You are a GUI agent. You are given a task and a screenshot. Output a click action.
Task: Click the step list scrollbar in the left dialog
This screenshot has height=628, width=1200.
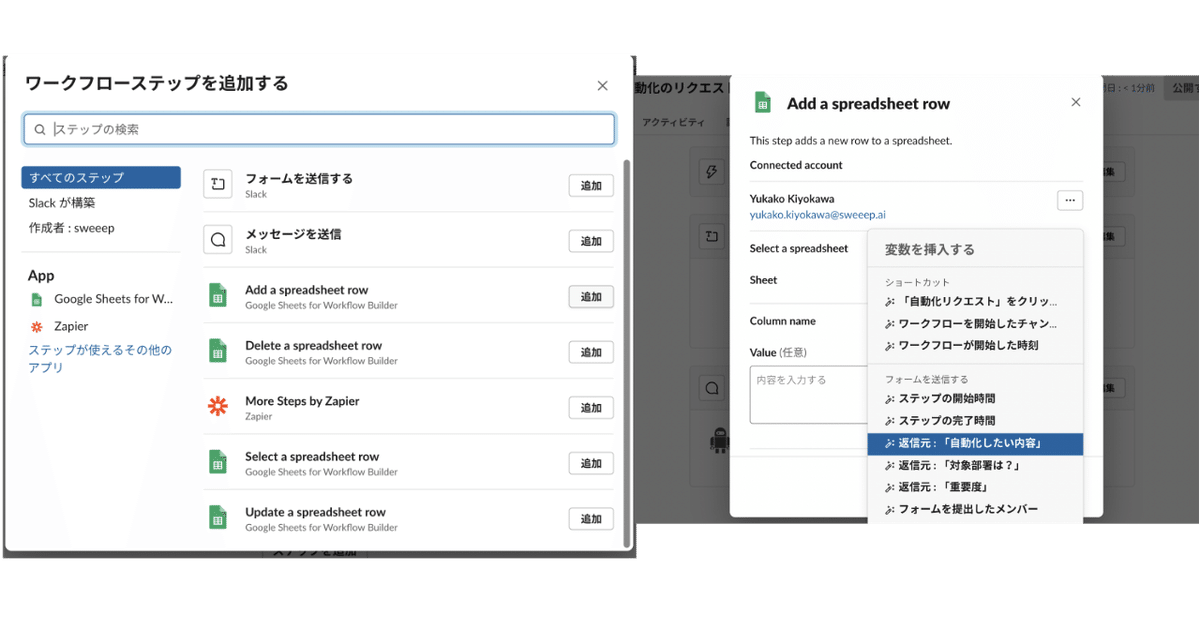click(628, 352)
